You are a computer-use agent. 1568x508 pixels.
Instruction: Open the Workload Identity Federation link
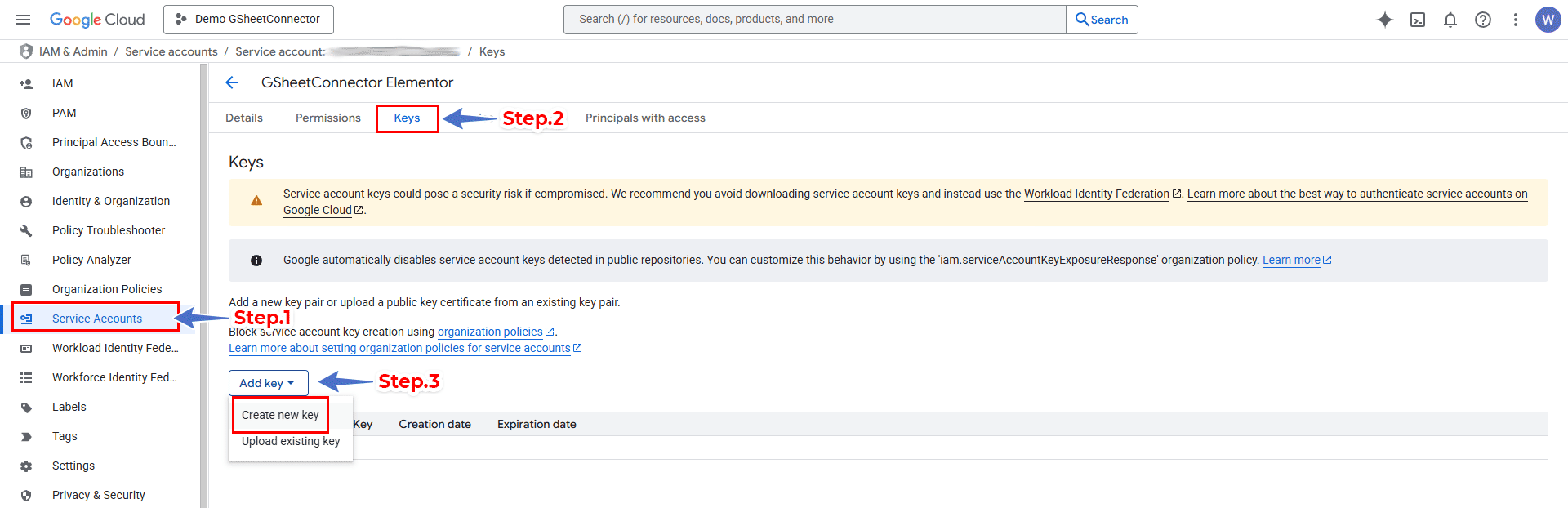pos(1096,194)
